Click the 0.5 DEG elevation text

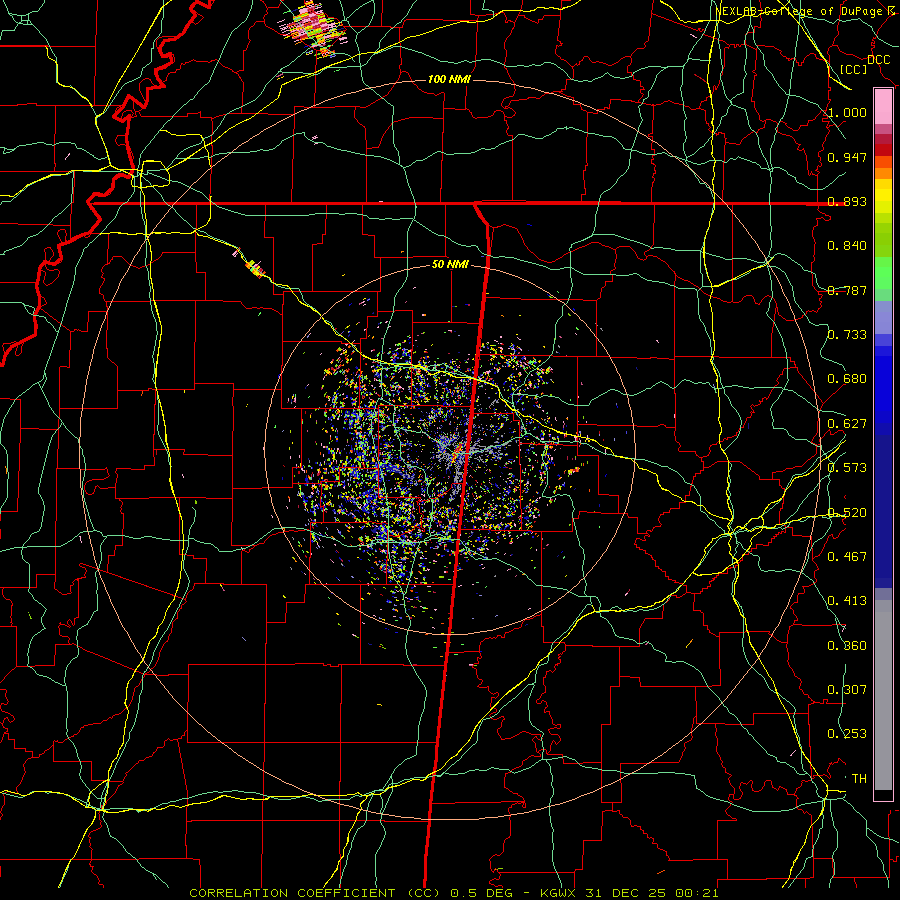[481, 893]
